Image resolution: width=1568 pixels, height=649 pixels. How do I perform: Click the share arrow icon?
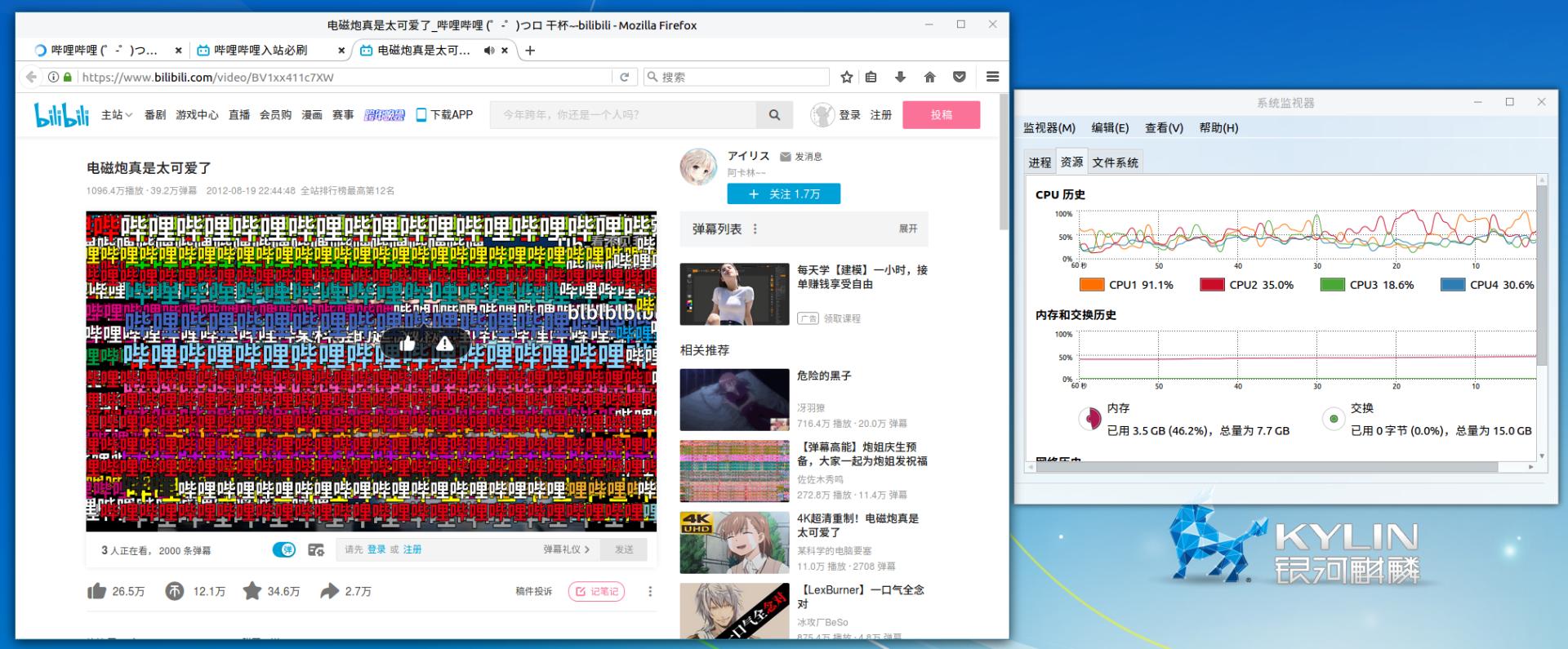pos(329,591)
